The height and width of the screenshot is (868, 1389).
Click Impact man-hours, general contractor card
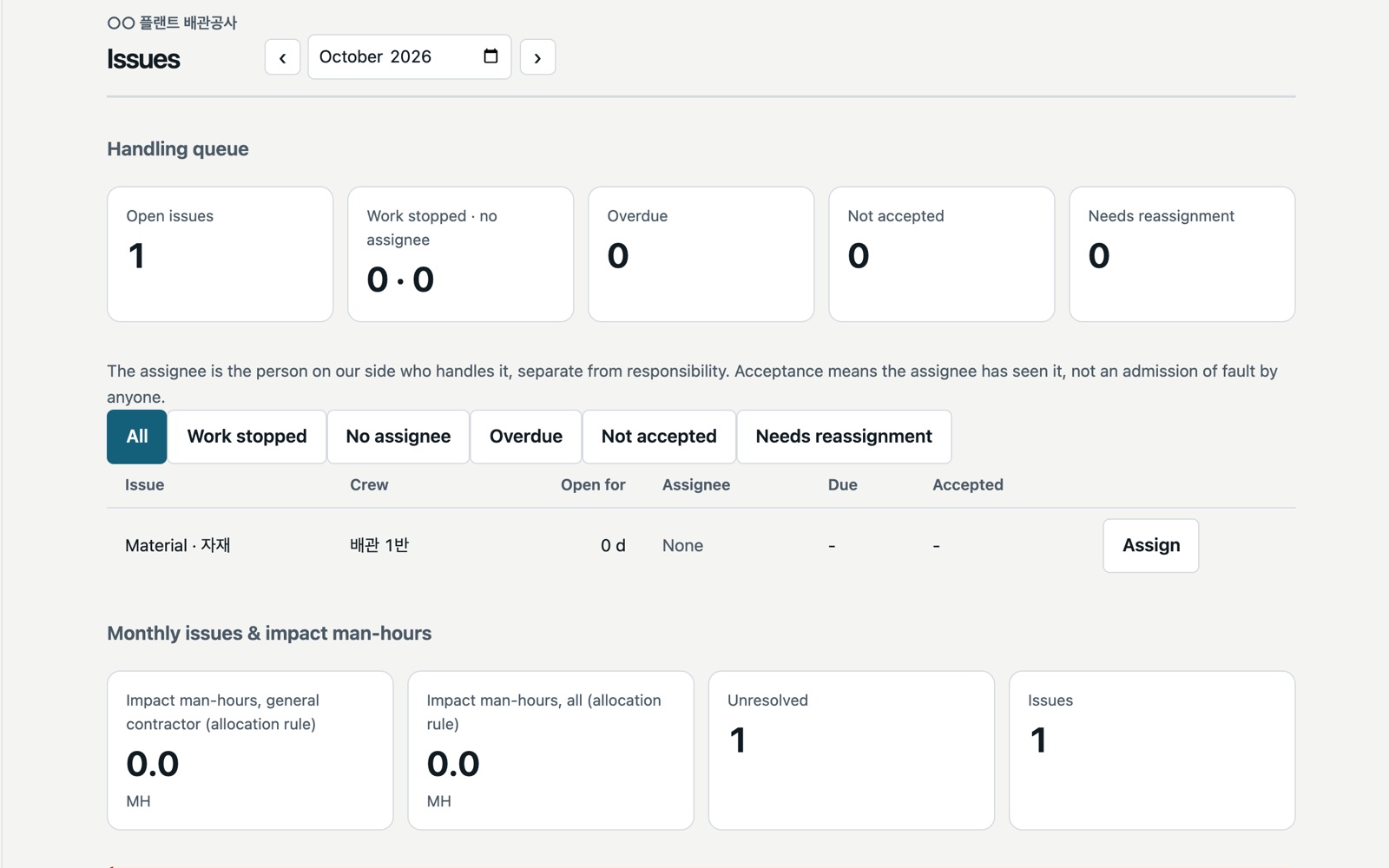(250, 750)
